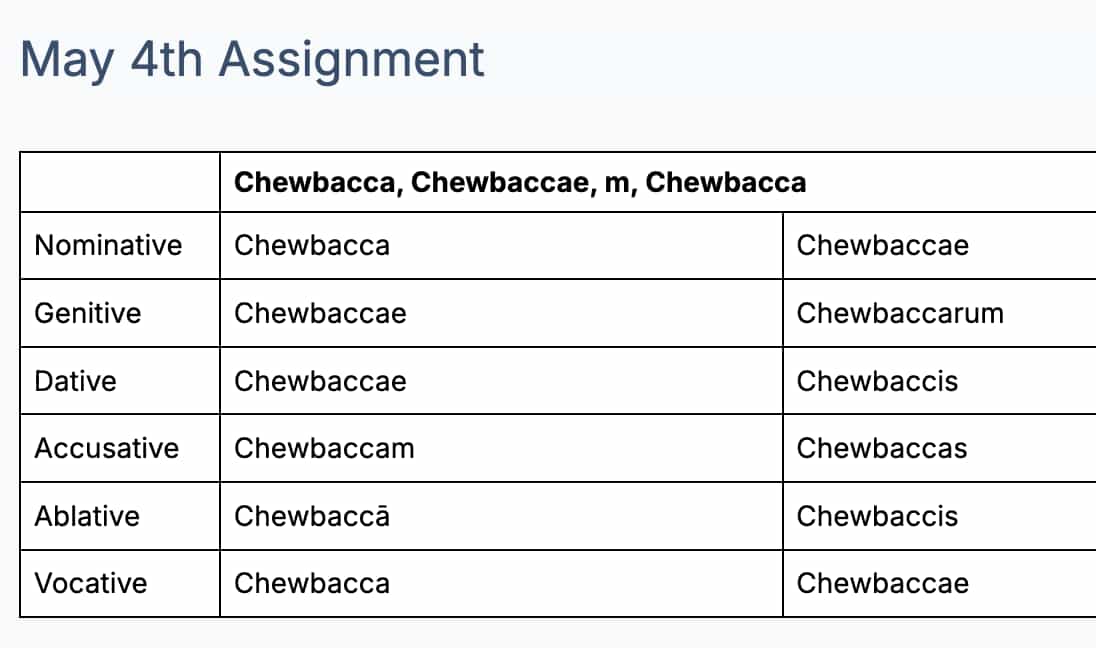Screen dimensions: 1096x648
Task: Click the Genitive row label
Action: tap(120, 313)
